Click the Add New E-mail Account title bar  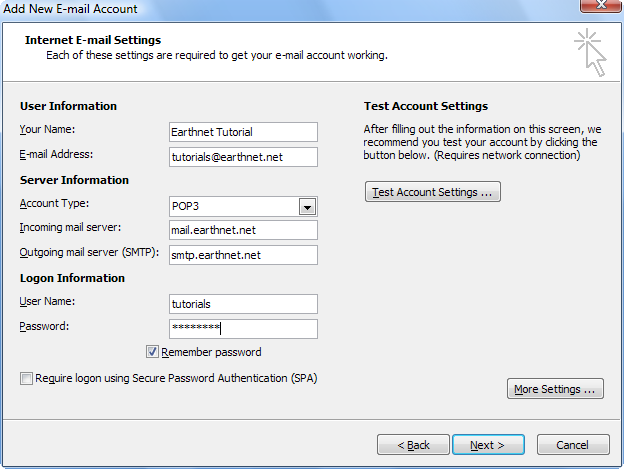click(x=279, y=8)
